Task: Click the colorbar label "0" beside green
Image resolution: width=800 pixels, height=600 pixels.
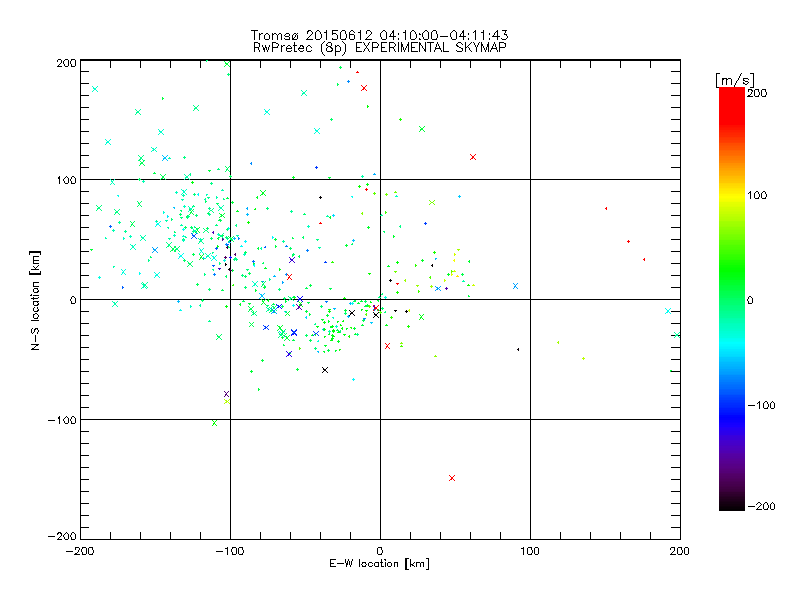Action: [x=750, y=300]
